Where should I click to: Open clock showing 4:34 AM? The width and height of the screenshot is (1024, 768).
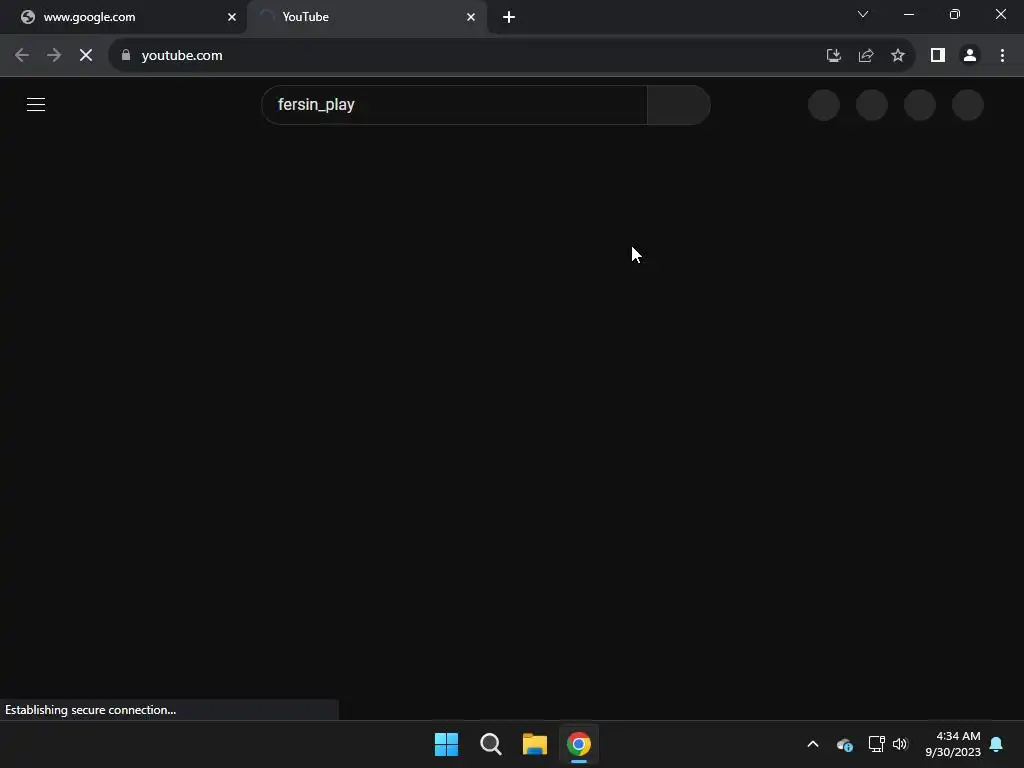953,744
